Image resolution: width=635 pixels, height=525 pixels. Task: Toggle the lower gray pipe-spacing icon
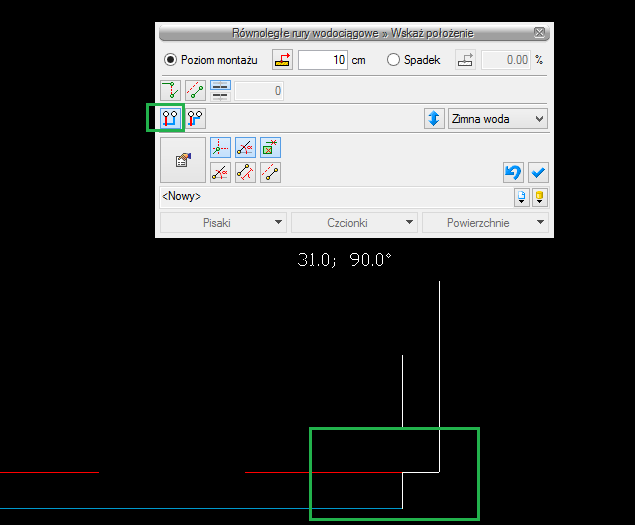click(x=220, y=96)
